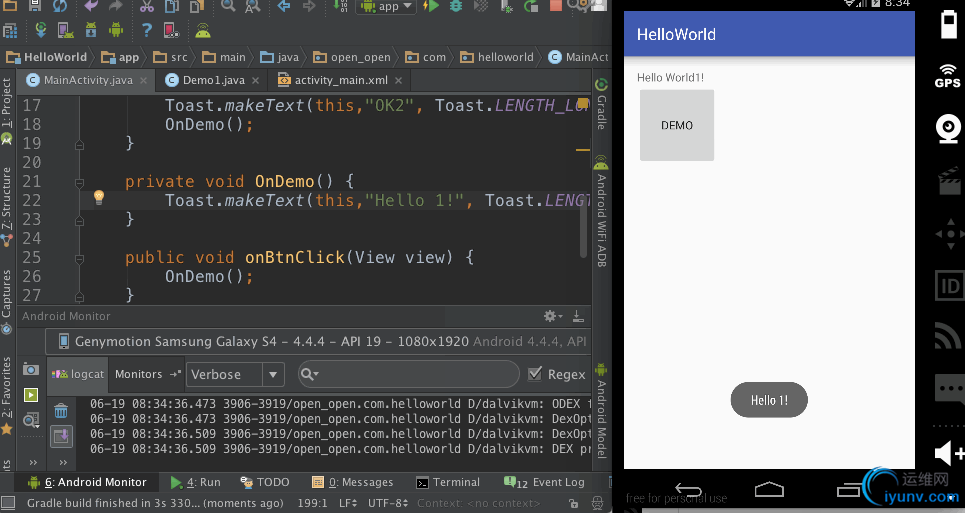Clear logcat with the trash icon
Screen dimensions: 965x513
[x=61, y=410]
